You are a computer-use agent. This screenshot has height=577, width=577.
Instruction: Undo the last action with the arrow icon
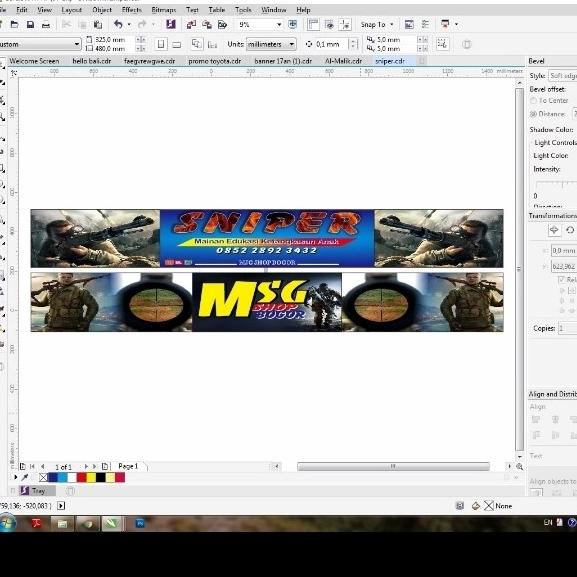(118, 24)
